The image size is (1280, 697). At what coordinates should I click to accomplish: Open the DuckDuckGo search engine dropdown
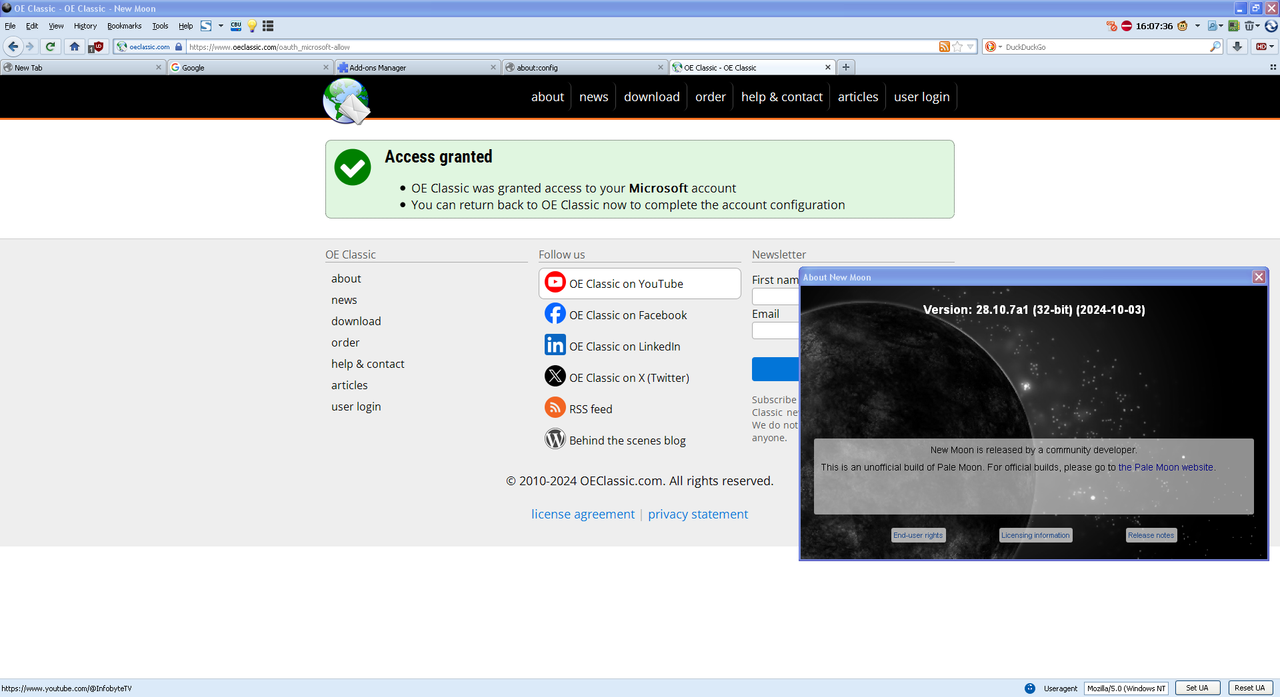coord(993,46)
